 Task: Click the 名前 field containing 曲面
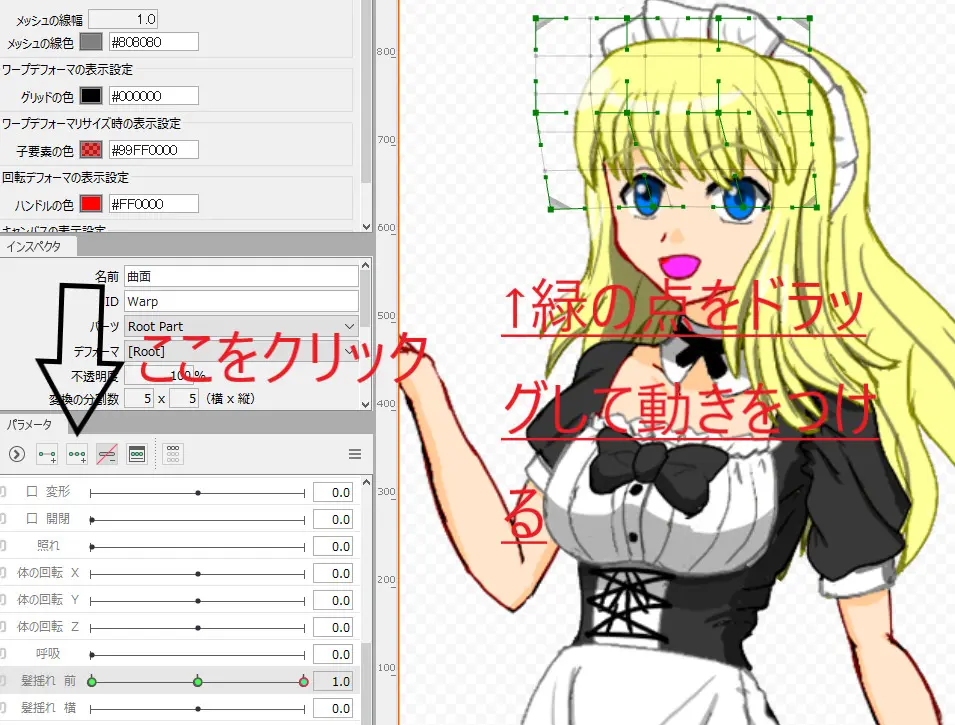click(x=240, y=276)
